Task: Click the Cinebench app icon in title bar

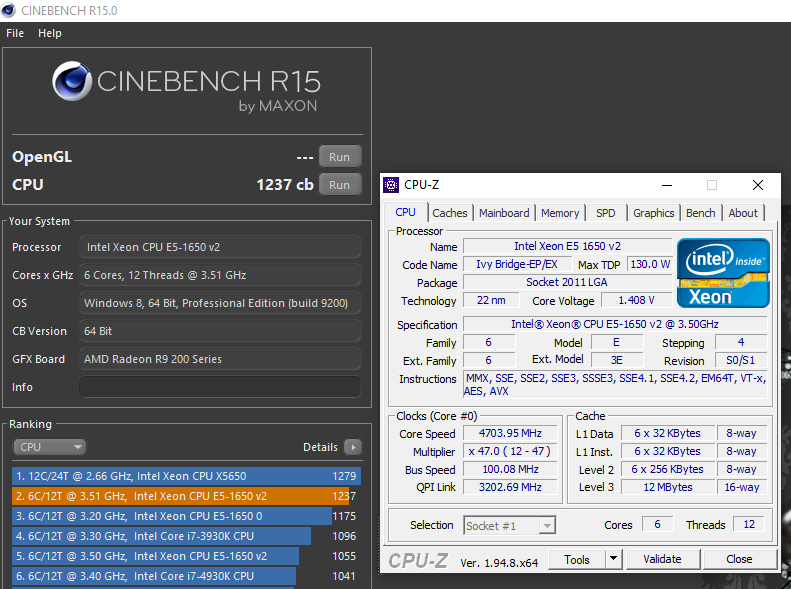Action: [x=10, y=10]
